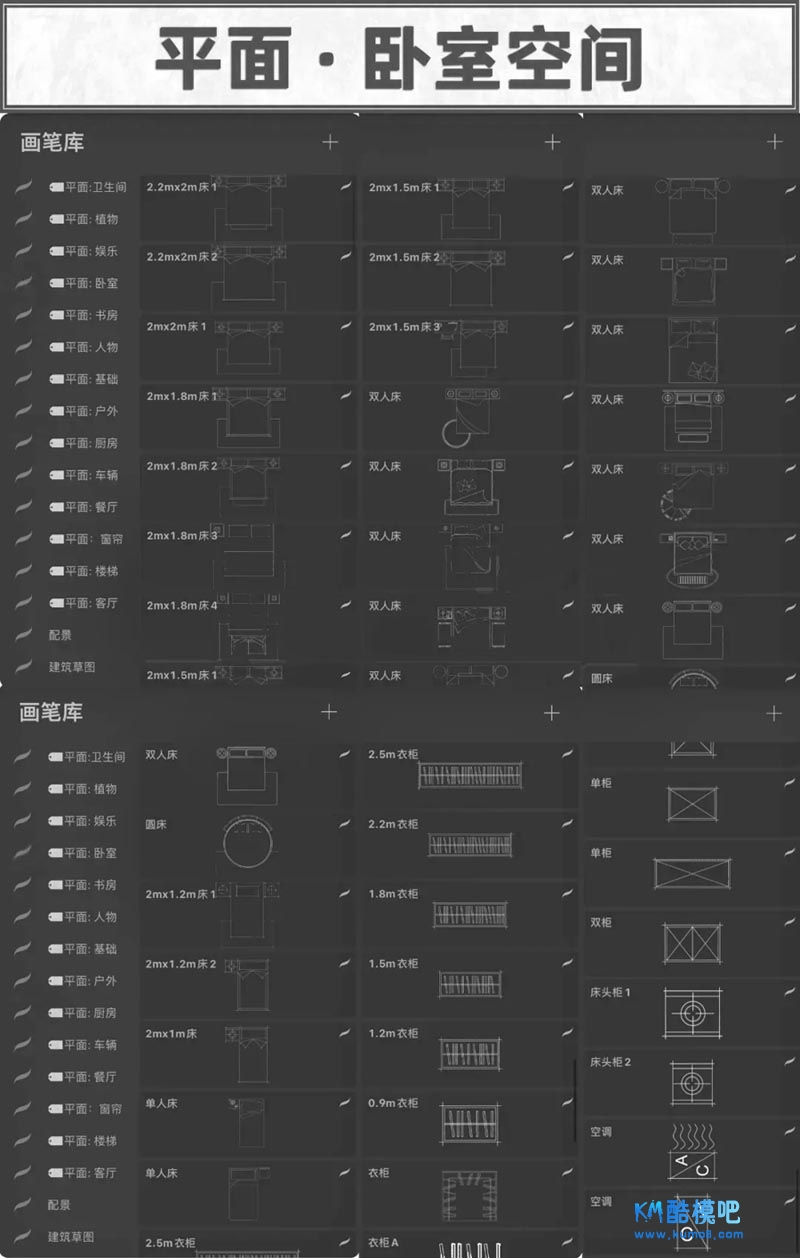This screenshot has height=1258, width=800.
Task: Pick the 床头柜 1 nightstand brush
Action: pyautogui.click(x=691, y=1012)
